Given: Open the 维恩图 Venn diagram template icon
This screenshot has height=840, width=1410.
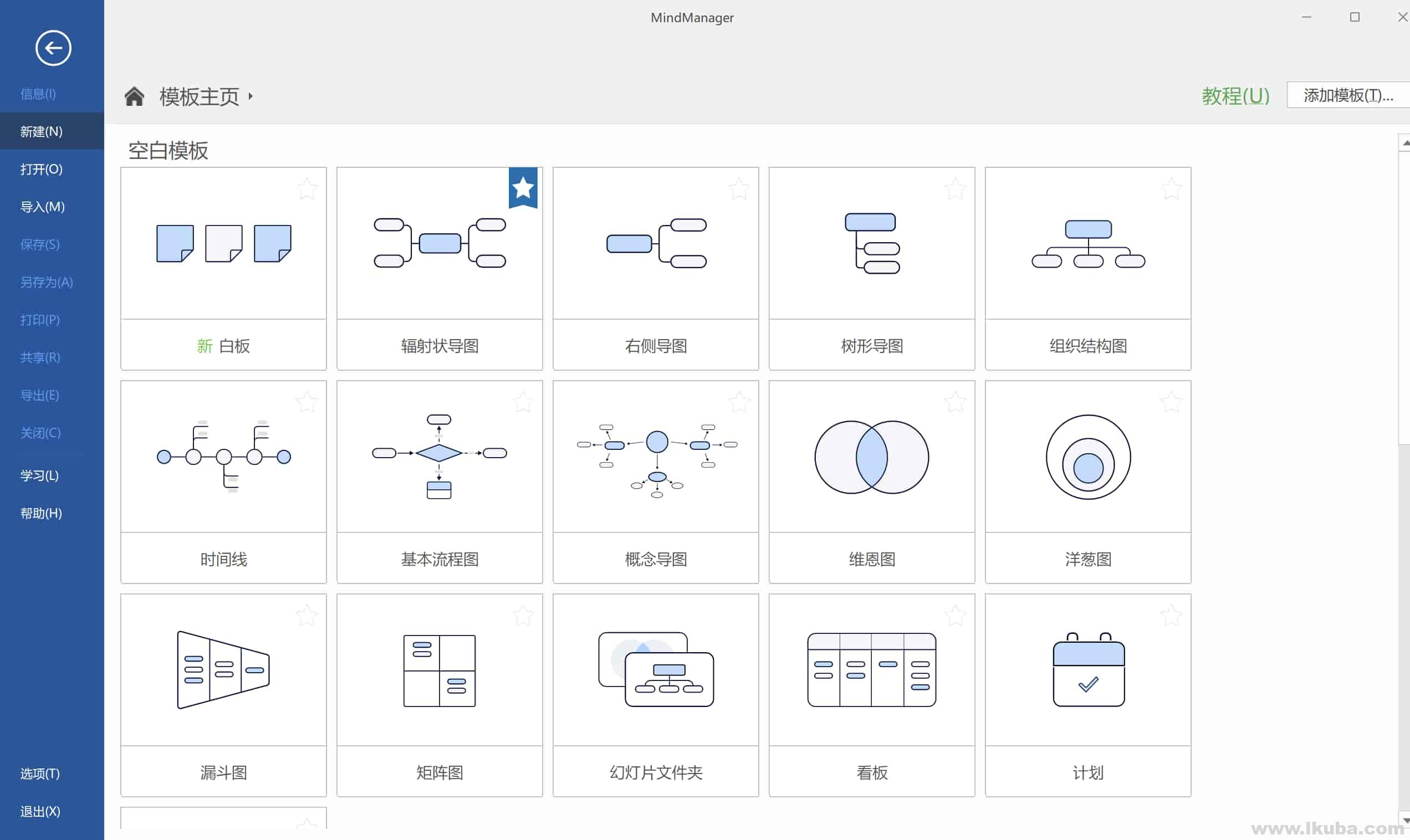Looking at the screenshot, I should [x=872, y=457].
